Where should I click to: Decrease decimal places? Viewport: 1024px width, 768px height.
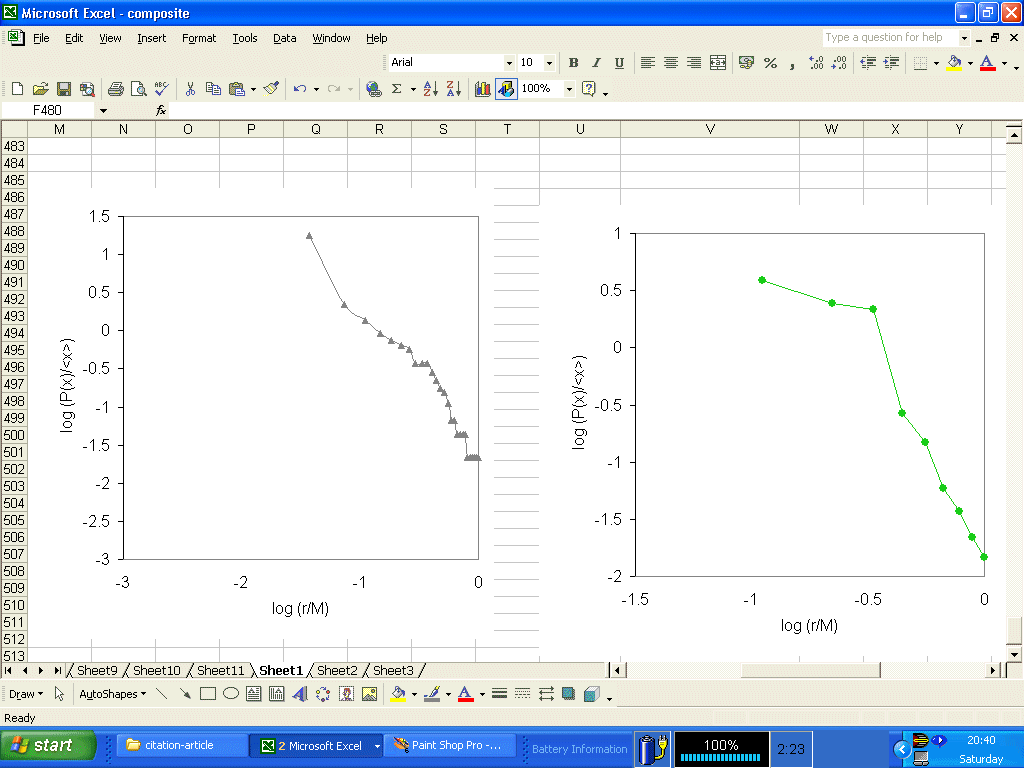pos(839,63)
